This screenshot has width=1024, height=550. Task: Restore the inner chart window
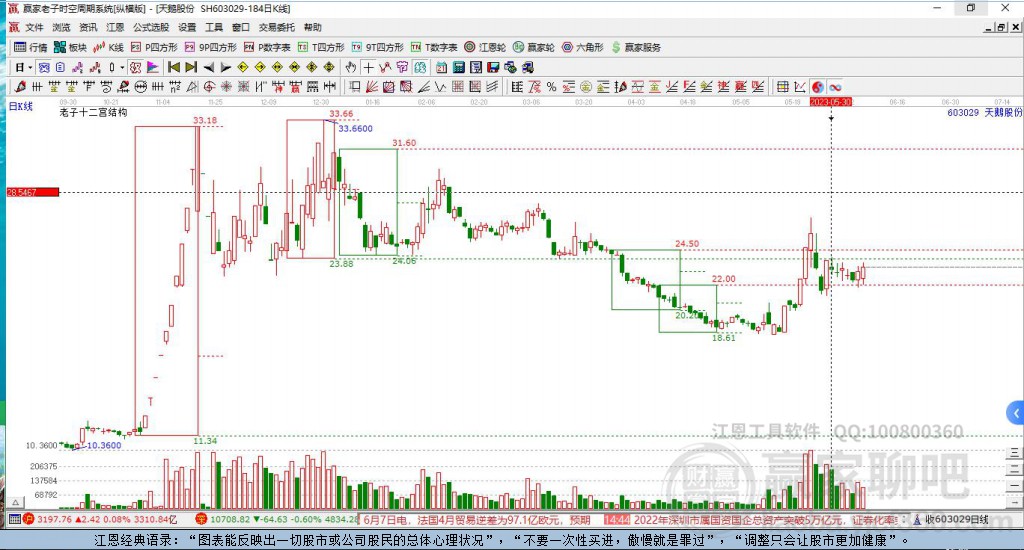point(1002,27)
